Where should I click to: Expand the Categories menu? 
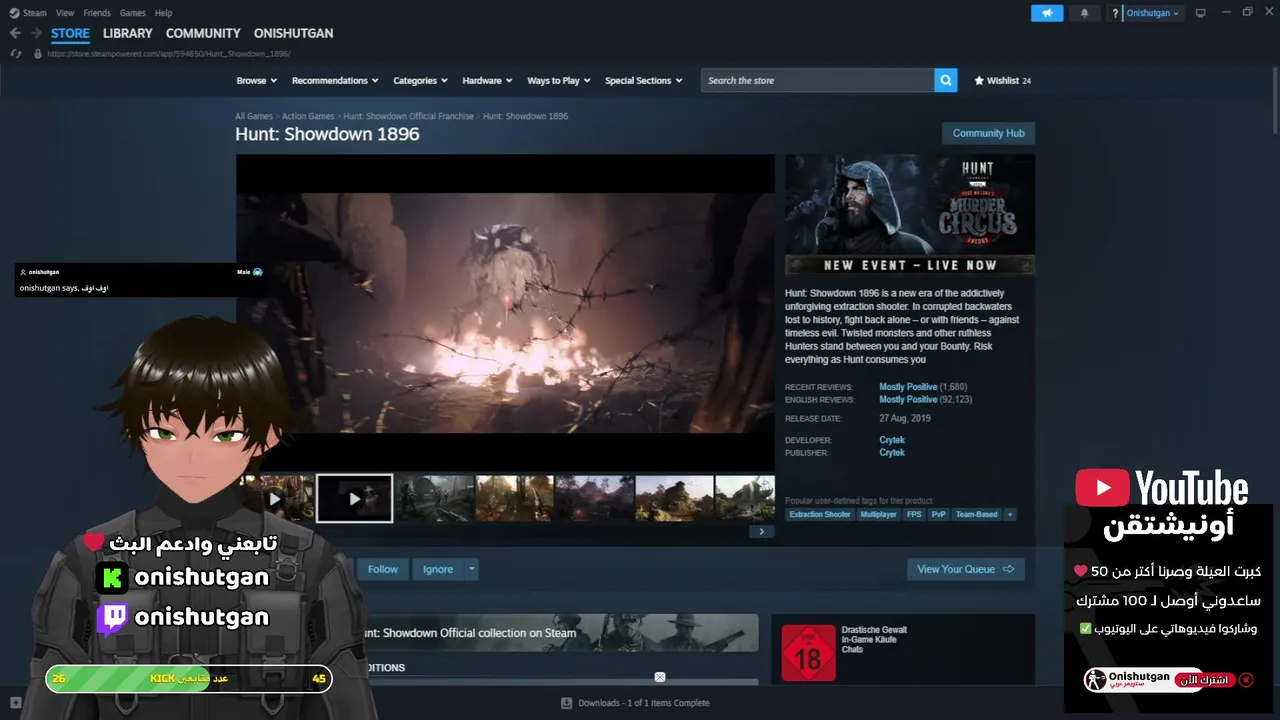coord(420,80)
